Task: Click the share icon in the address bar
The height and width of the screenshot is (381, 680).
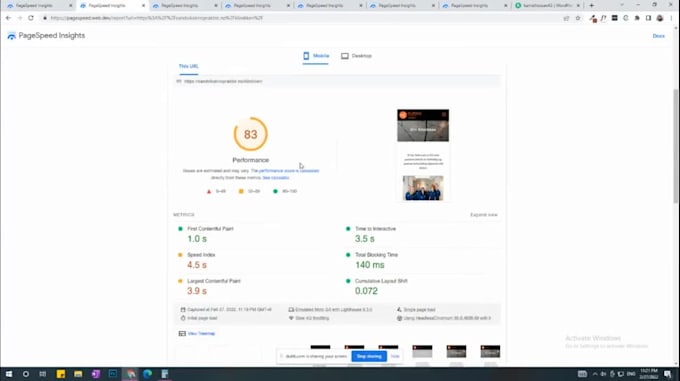Action: click(566, 18)
